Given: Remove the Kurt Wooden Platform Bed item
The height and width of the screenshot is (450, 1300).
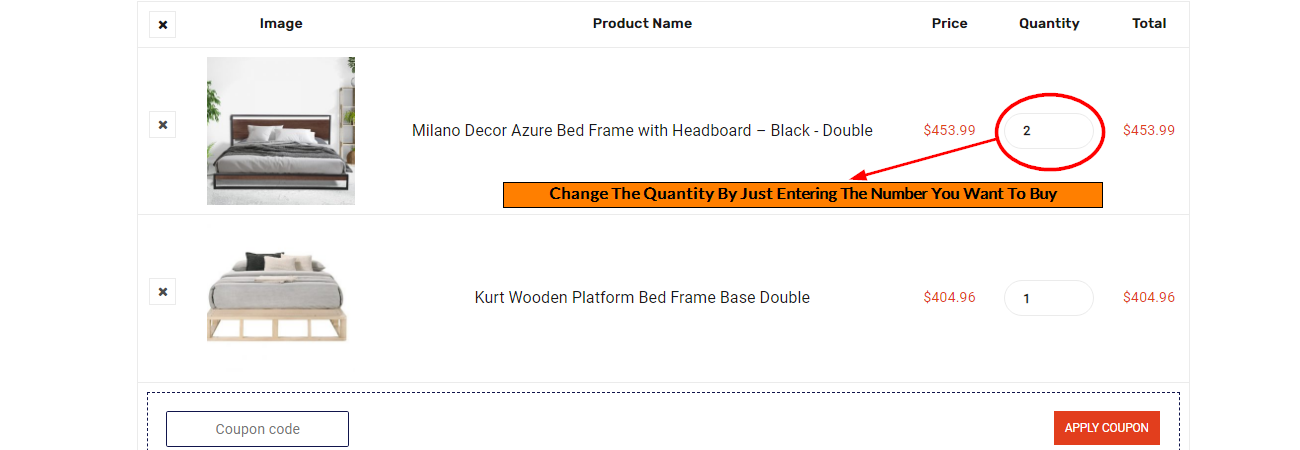Looking at the screenshot, I should [x=162, y=292].
